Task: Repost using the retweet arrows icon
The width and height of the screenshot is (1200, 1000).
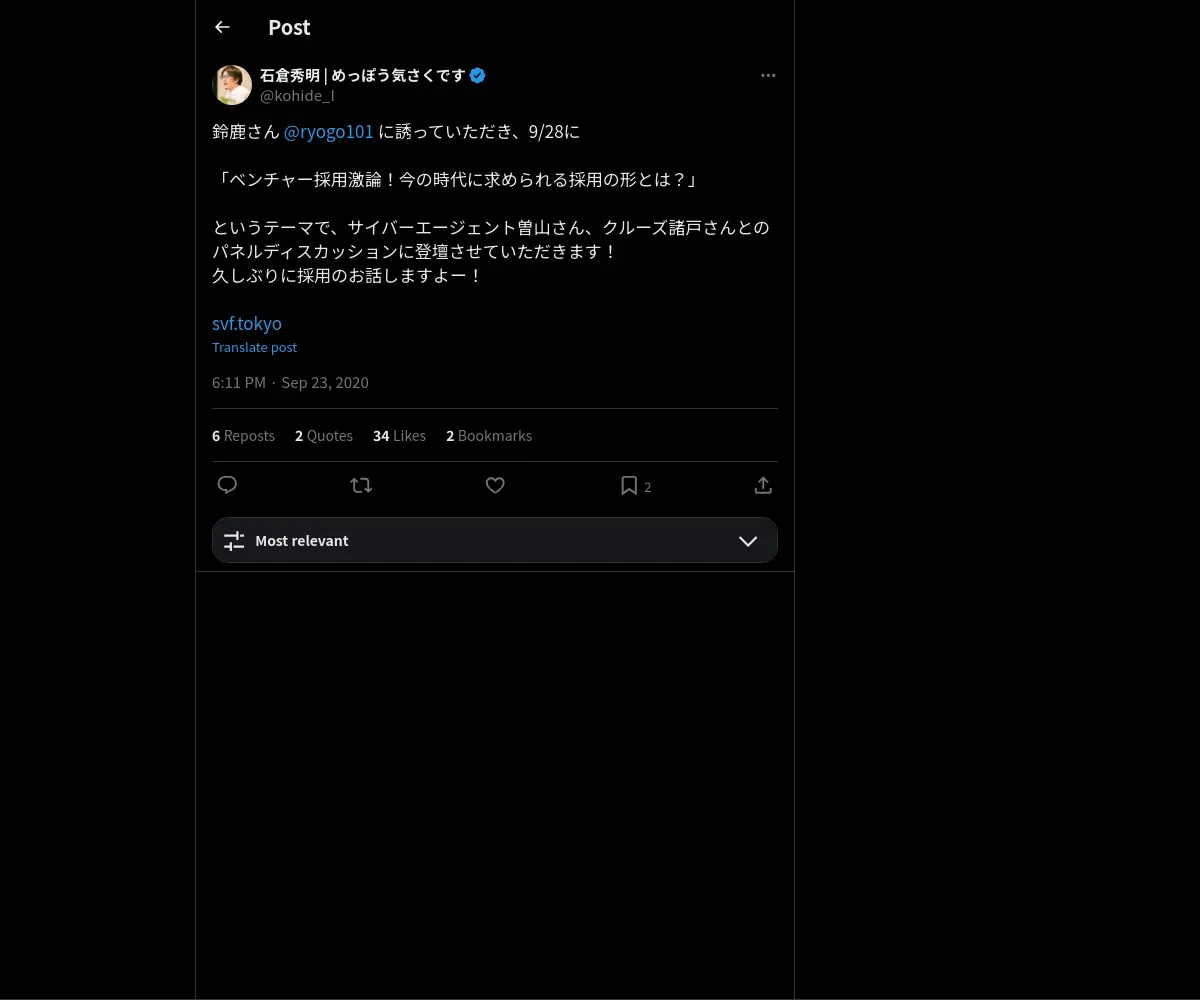Action: (x=361, y=485)
